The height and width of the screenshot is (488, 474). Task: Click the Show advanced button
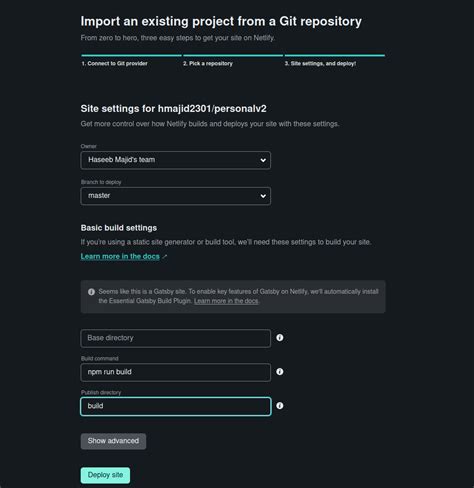(113, 441)
